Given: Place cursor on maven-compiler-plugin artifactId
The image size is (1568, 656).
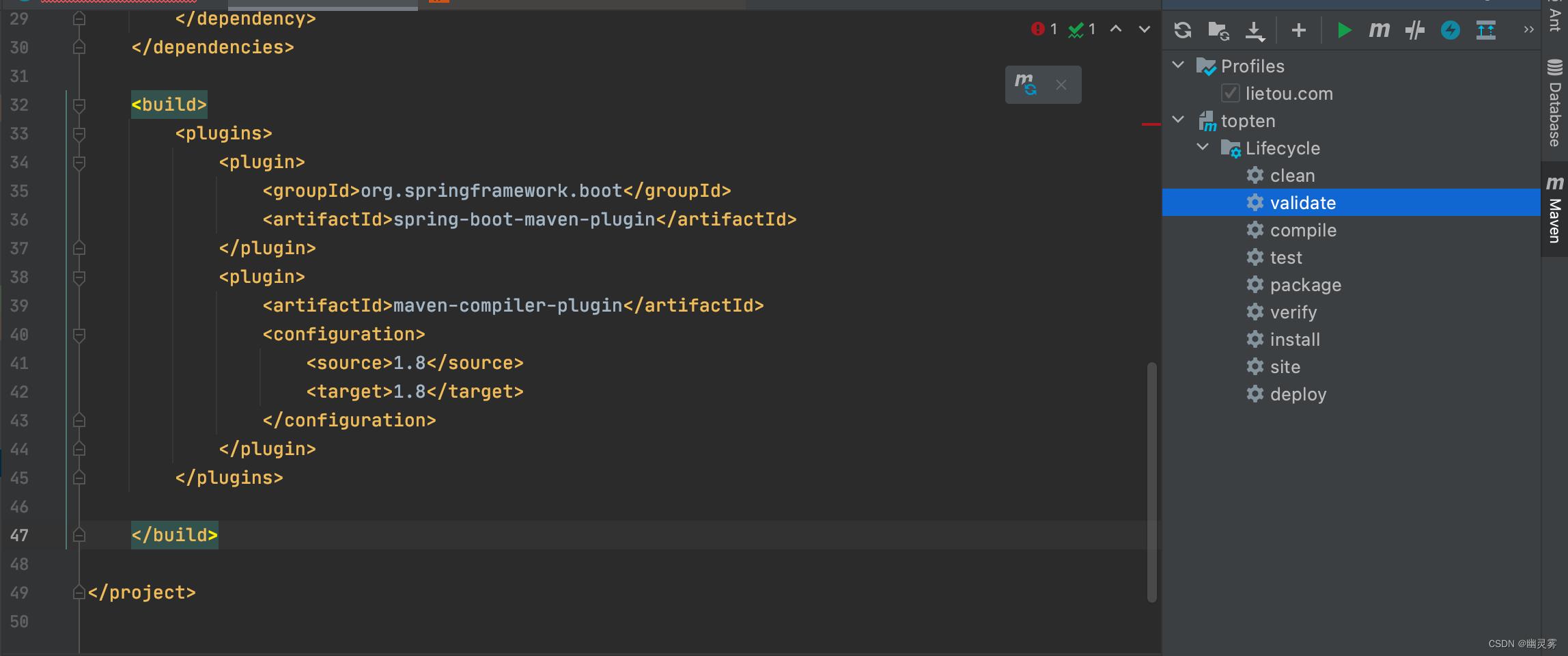Looking at the screenshot, I should click(508, 305).
